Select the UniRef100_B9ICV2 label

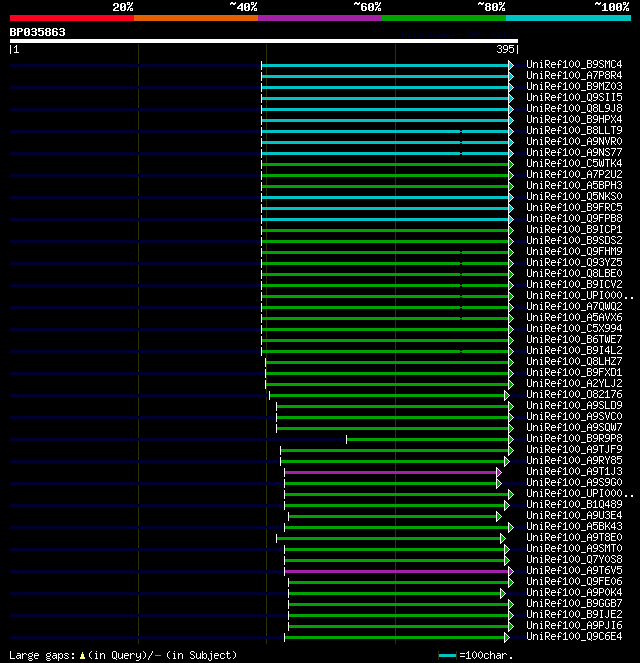[x=574, y=284]
